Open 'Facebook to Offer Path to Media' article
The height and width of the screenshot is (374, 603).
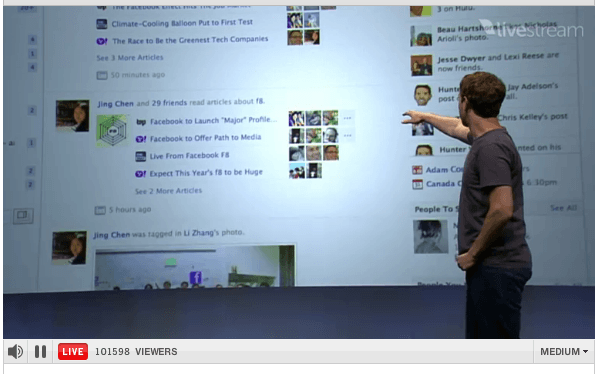[x=205, y=138]
